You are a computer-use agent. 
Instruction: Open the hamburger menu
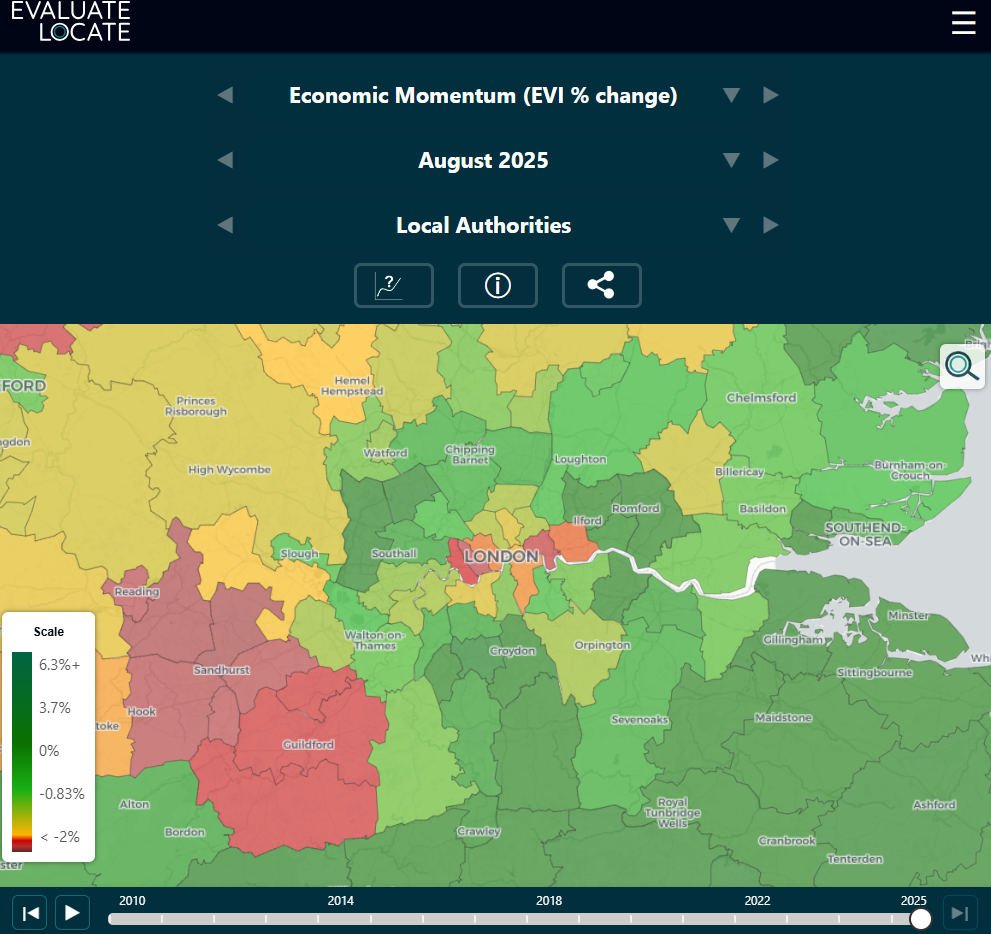pos(963,24)
